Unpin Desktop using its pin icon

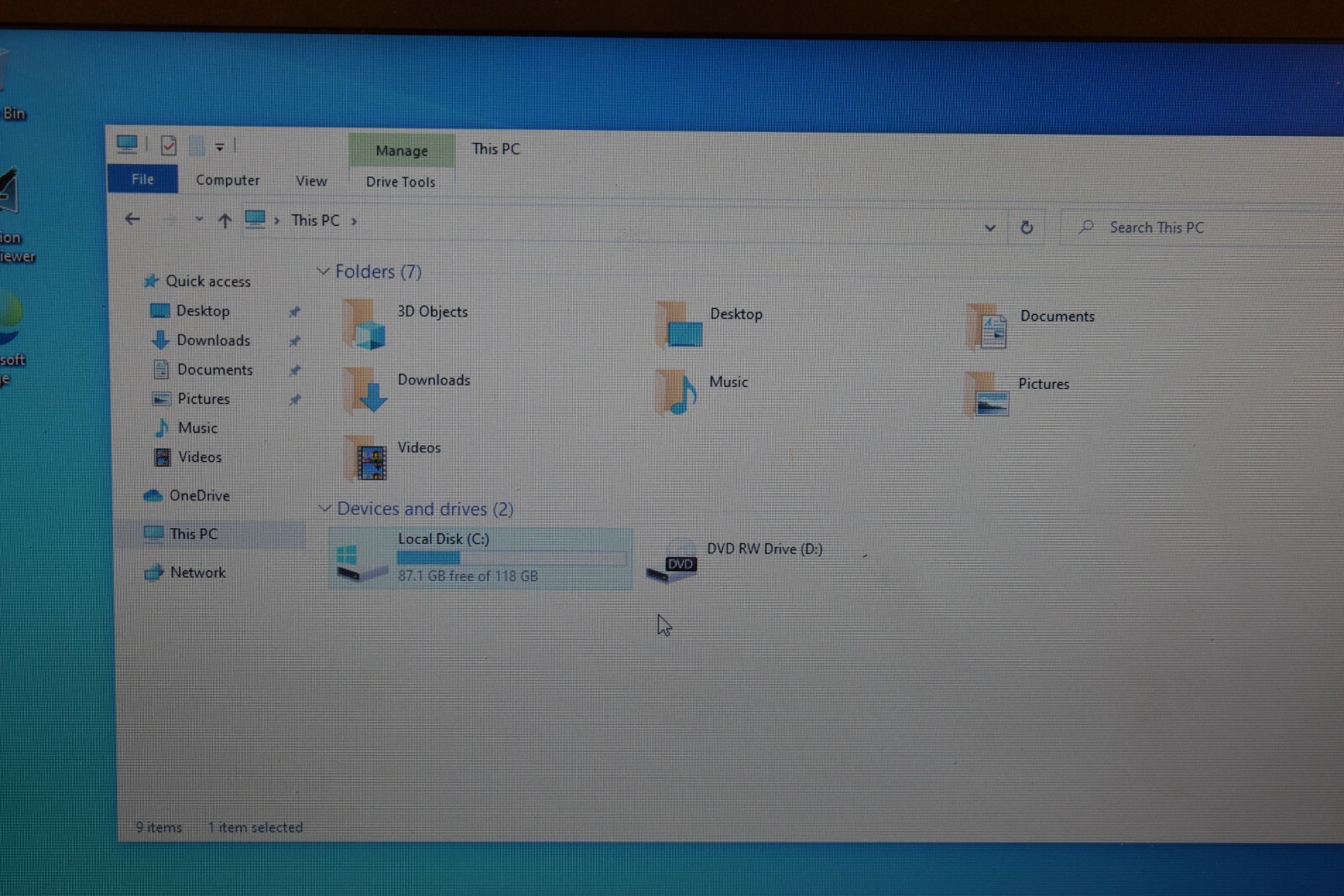294,312
